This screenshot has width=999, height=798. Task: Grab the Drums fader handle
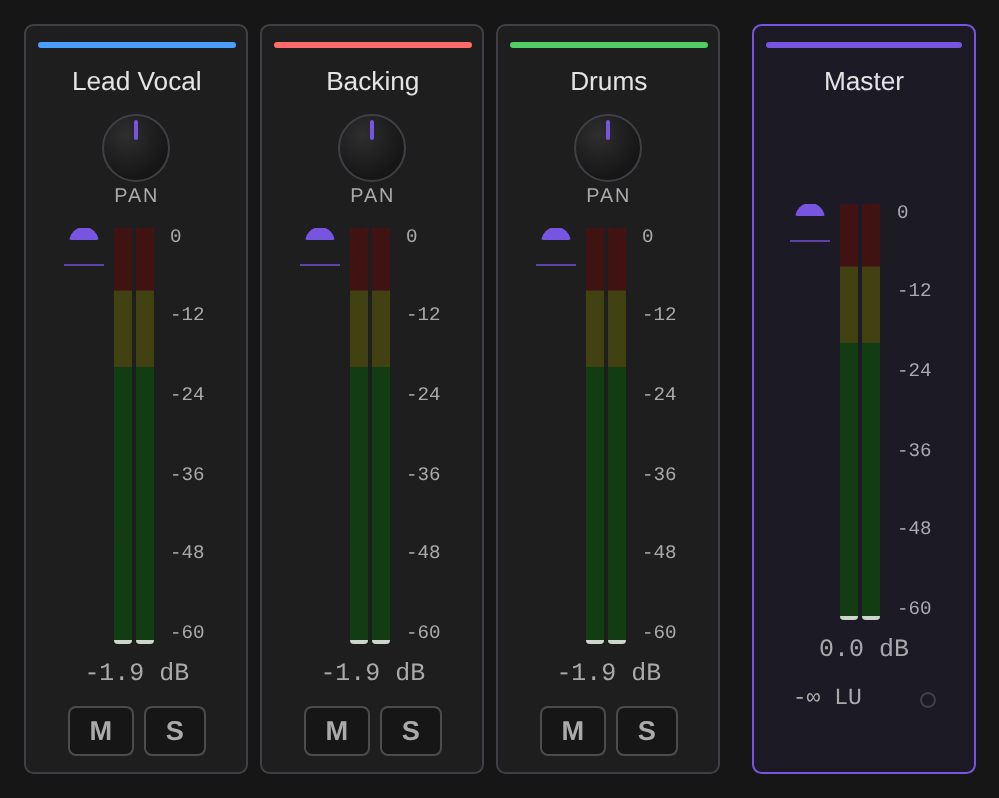[556, 234]
